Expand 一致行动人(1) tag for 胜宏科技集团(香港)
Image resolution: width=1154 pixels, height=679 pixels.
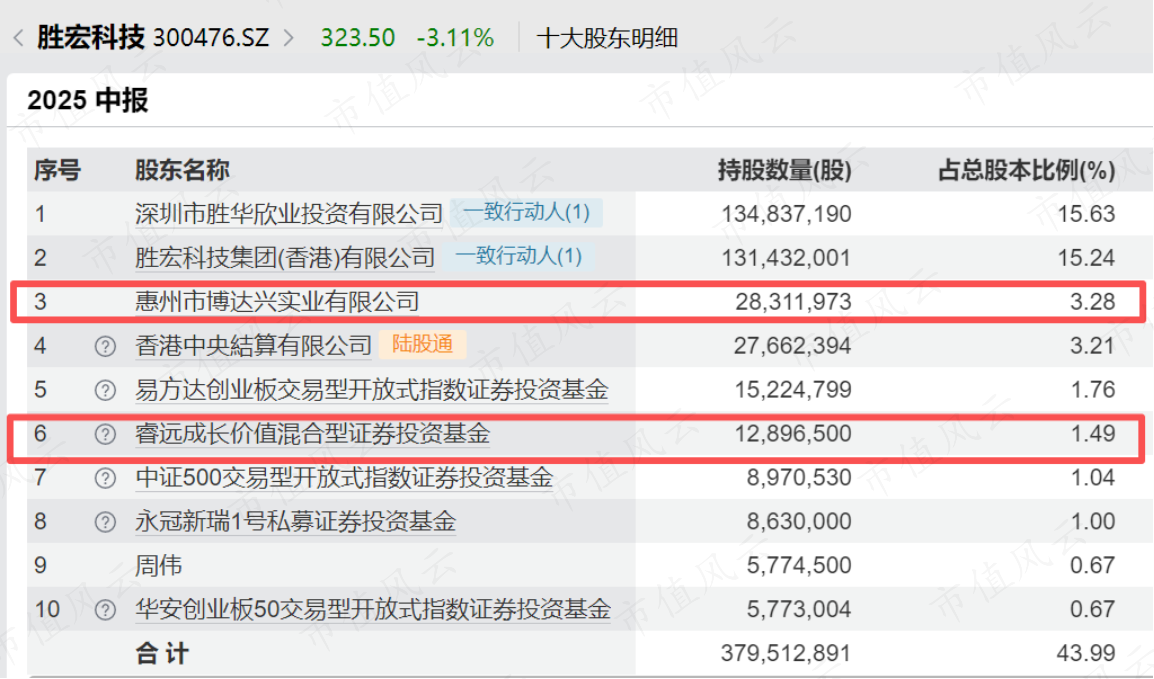518,256
